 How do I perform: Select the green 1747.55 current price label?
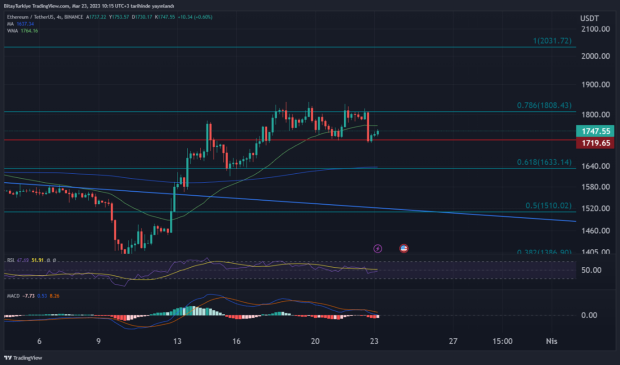coord(595,131)
